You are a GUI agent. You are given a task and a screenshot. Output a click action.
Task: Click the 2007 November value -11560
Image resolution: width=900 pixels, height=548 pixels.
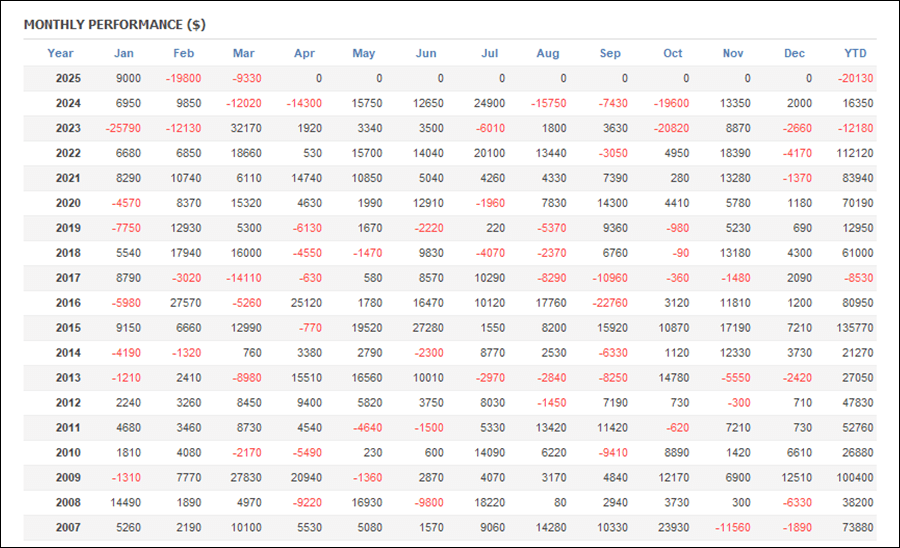[x=733, y=528]
